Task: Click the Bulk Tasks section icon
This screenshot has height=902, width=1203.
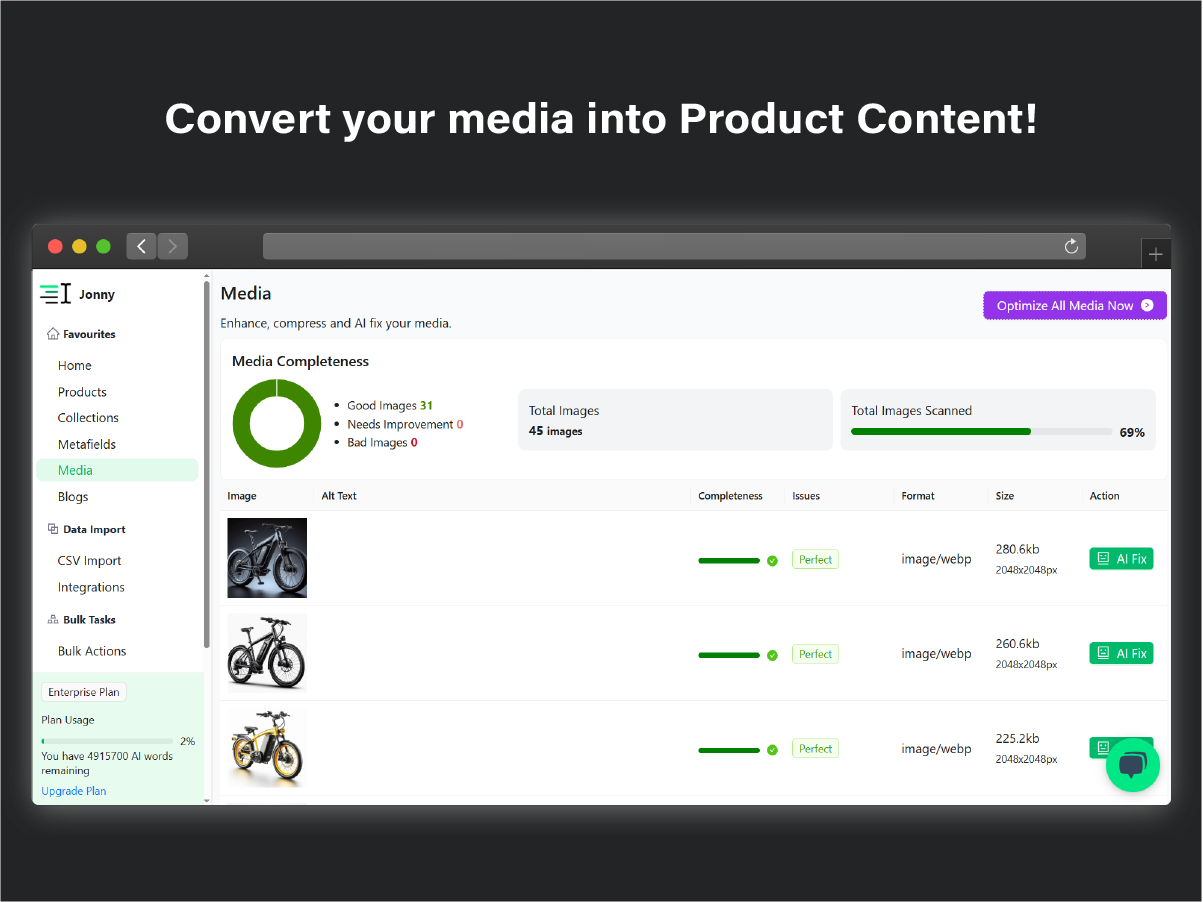Action: (53, 620)
